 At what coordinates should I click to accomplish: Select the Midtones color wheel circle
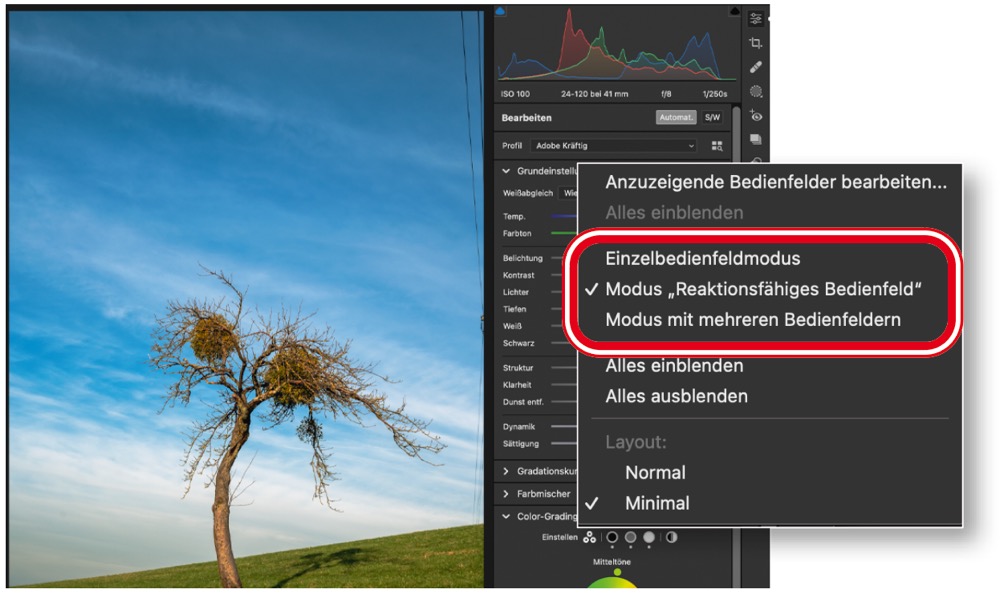[x=630, y=537]
